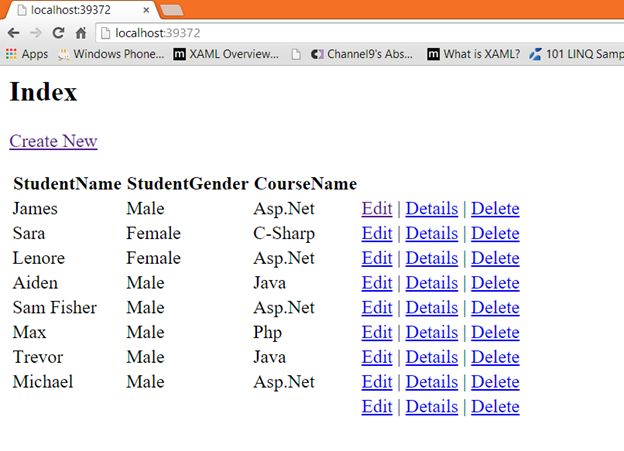
Task: Edit the Michael record
Action: pos(377,382)
